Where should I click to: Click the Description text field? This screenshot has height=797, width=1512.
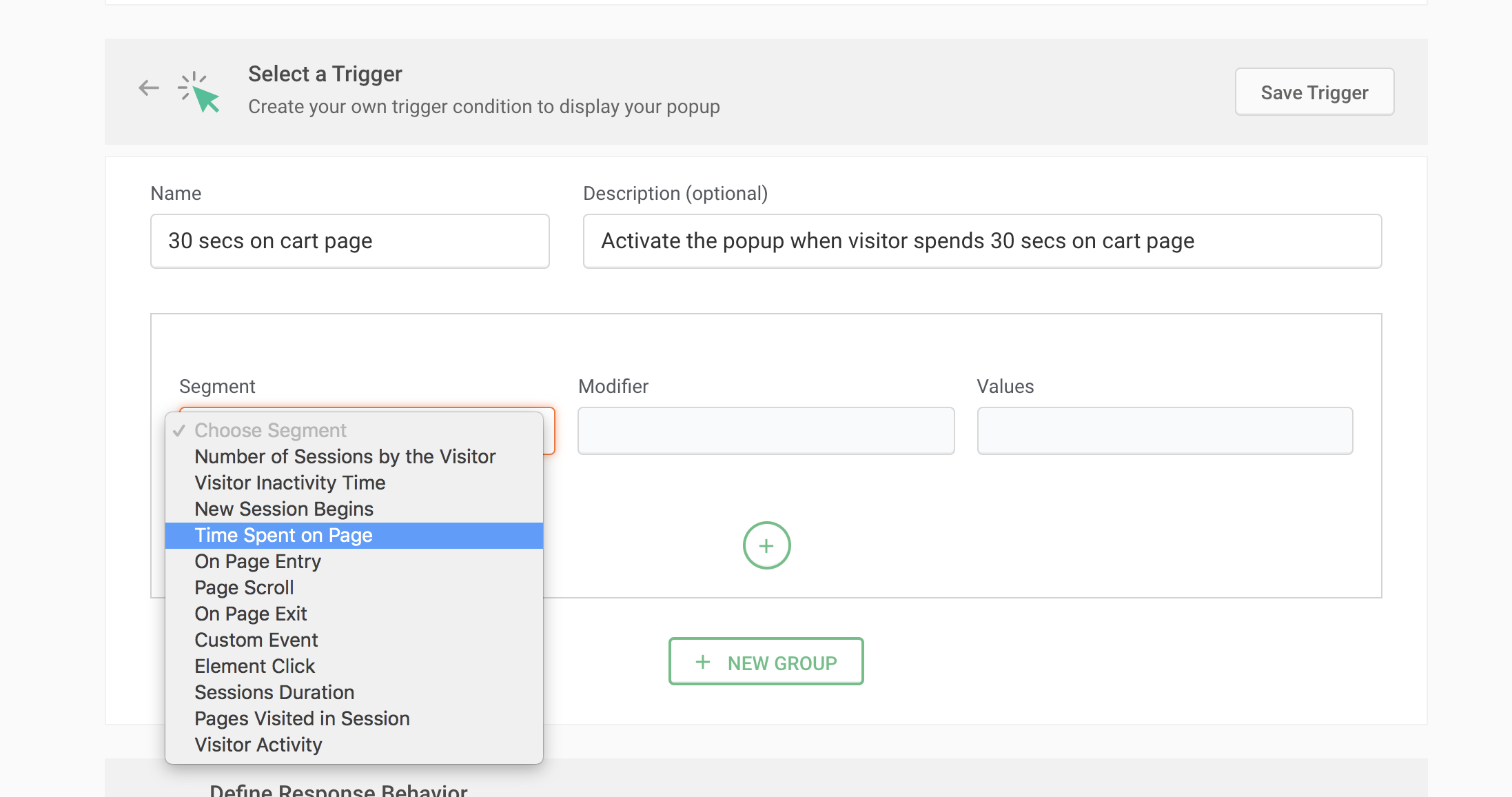click(x=982, y=241)
